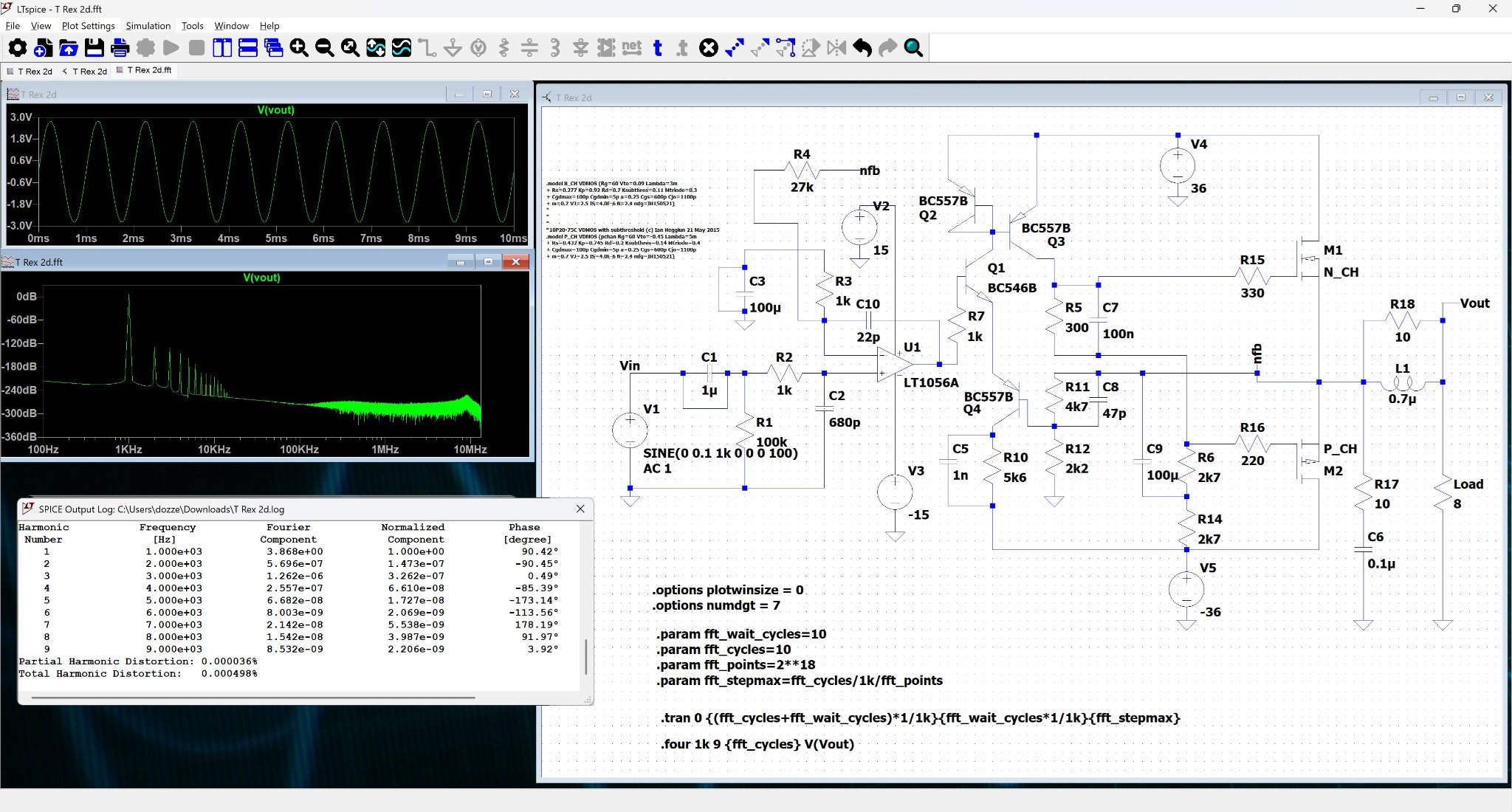Select the Capacitor placement tool
1512x812 pixels.
pyautogui.click(x=529, y=48)
